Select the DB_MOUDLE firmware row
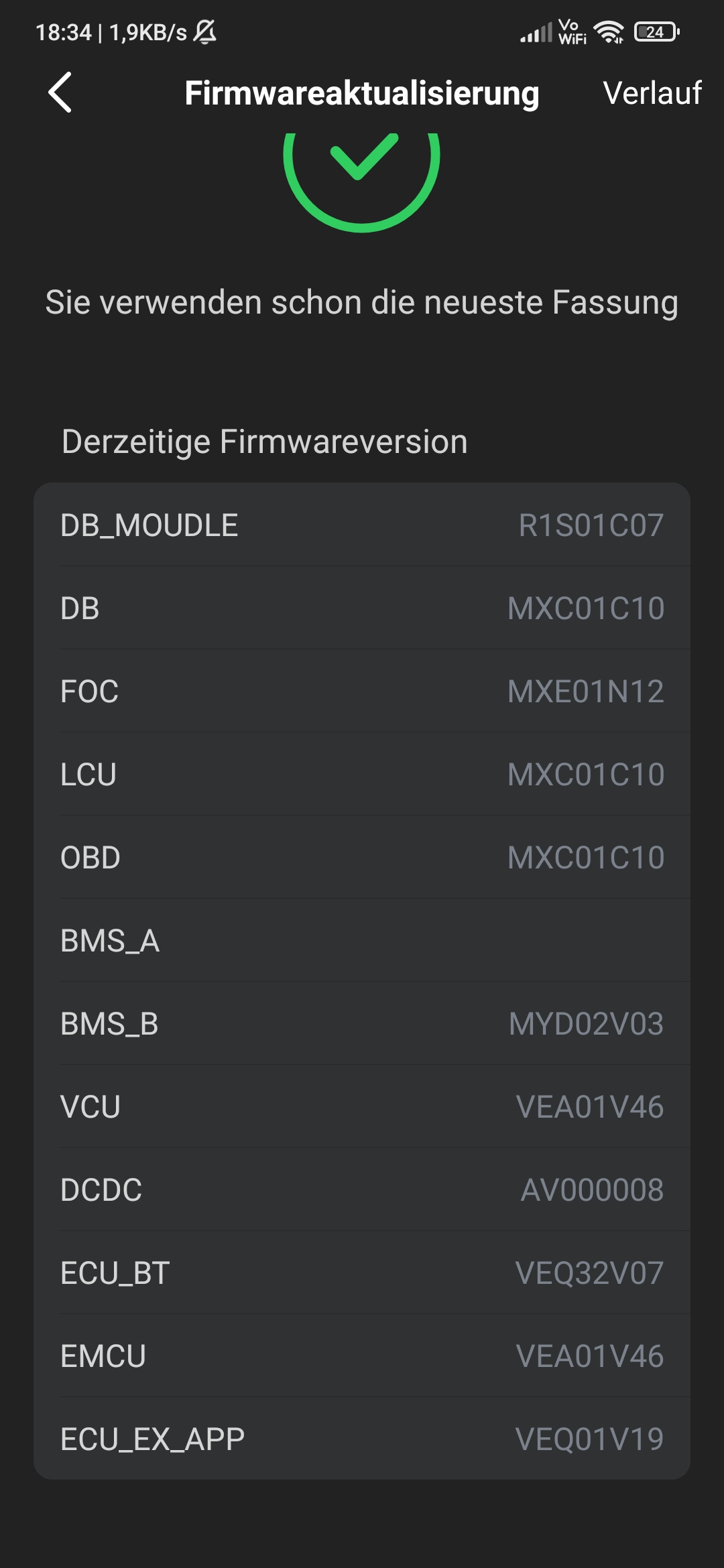 coord(362,525)
